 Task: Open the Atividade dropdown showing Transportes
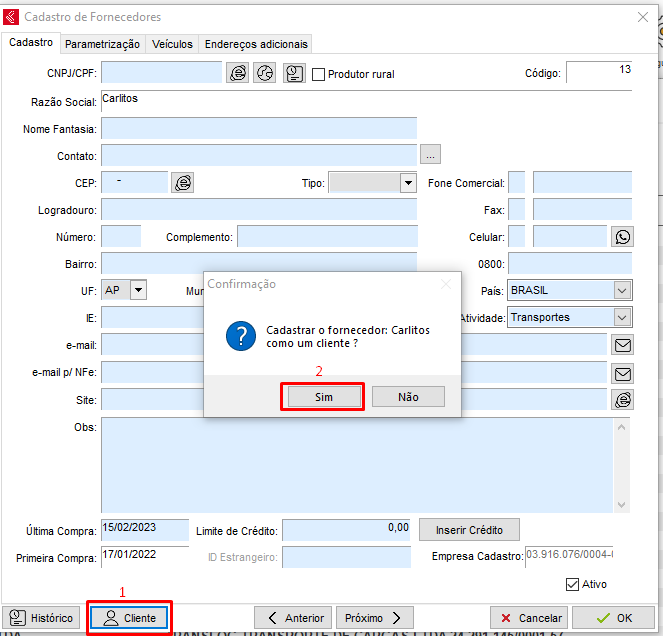pyautogui.click(x=622, y=317)
